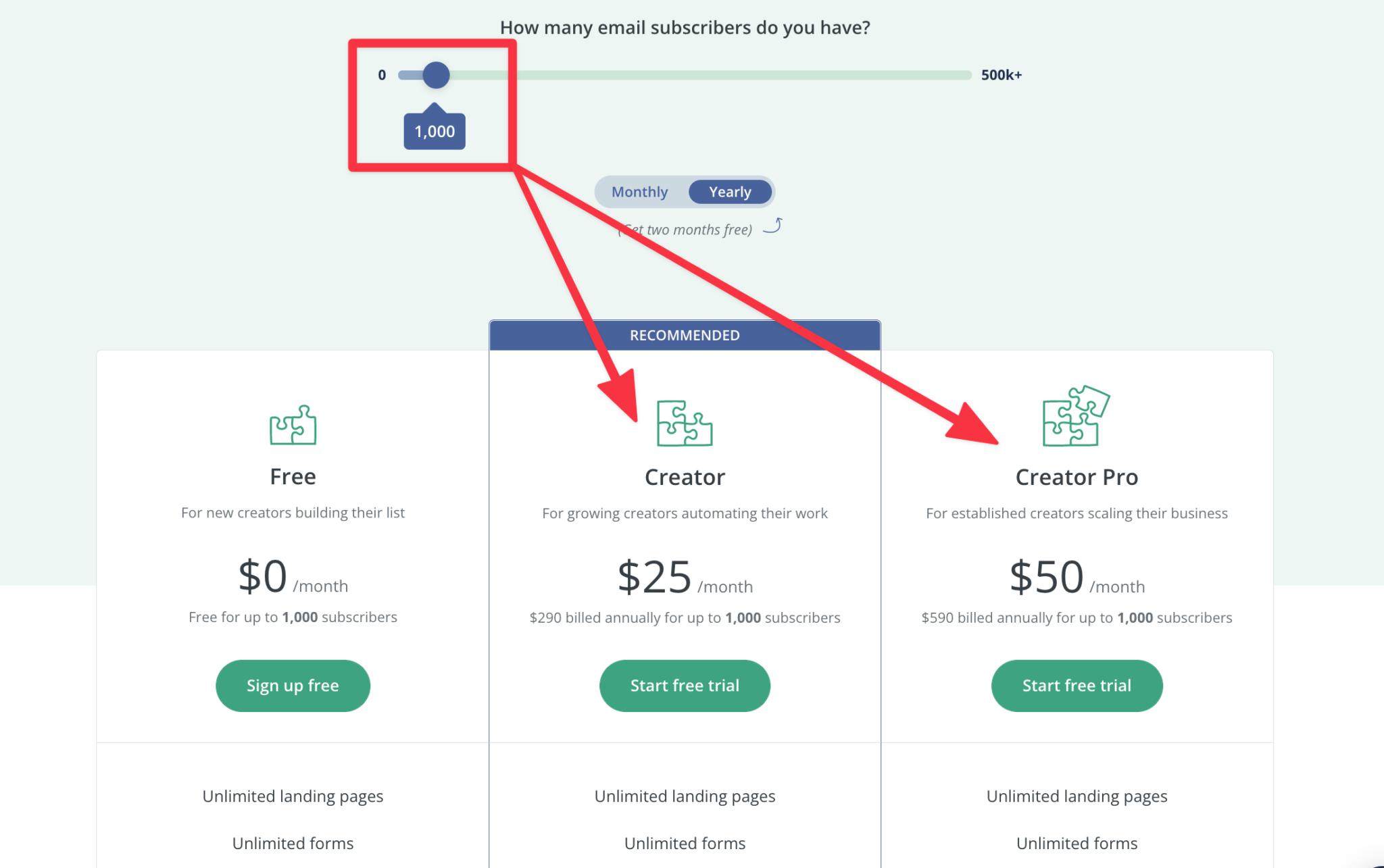Click the 500k+ slider label
This screenshot has height=868, width=1384.
pyautogui.click(x=1001, y=75)
